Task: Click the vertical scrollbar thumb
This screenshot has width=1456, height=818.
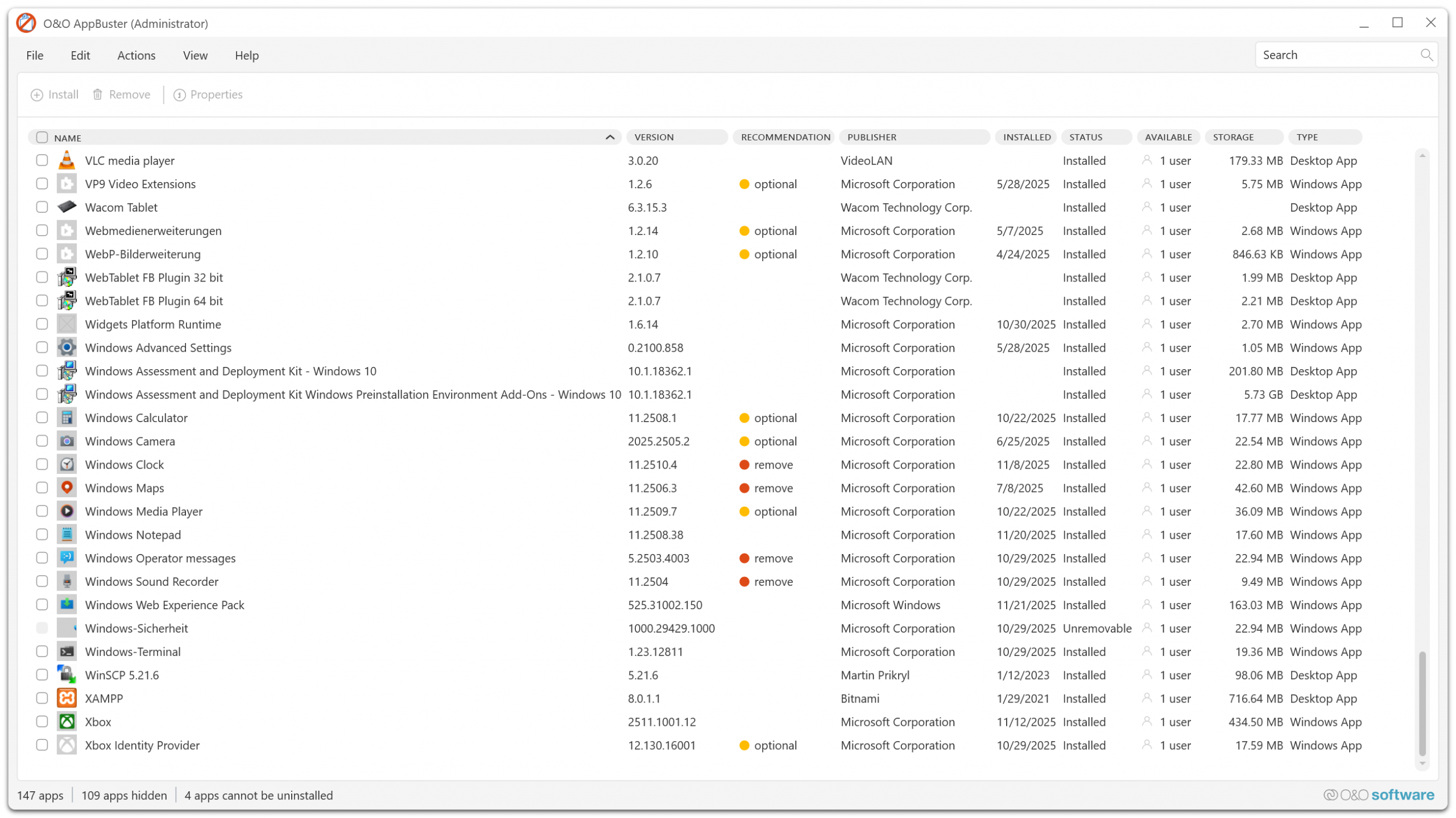Action: point(1421,703)
